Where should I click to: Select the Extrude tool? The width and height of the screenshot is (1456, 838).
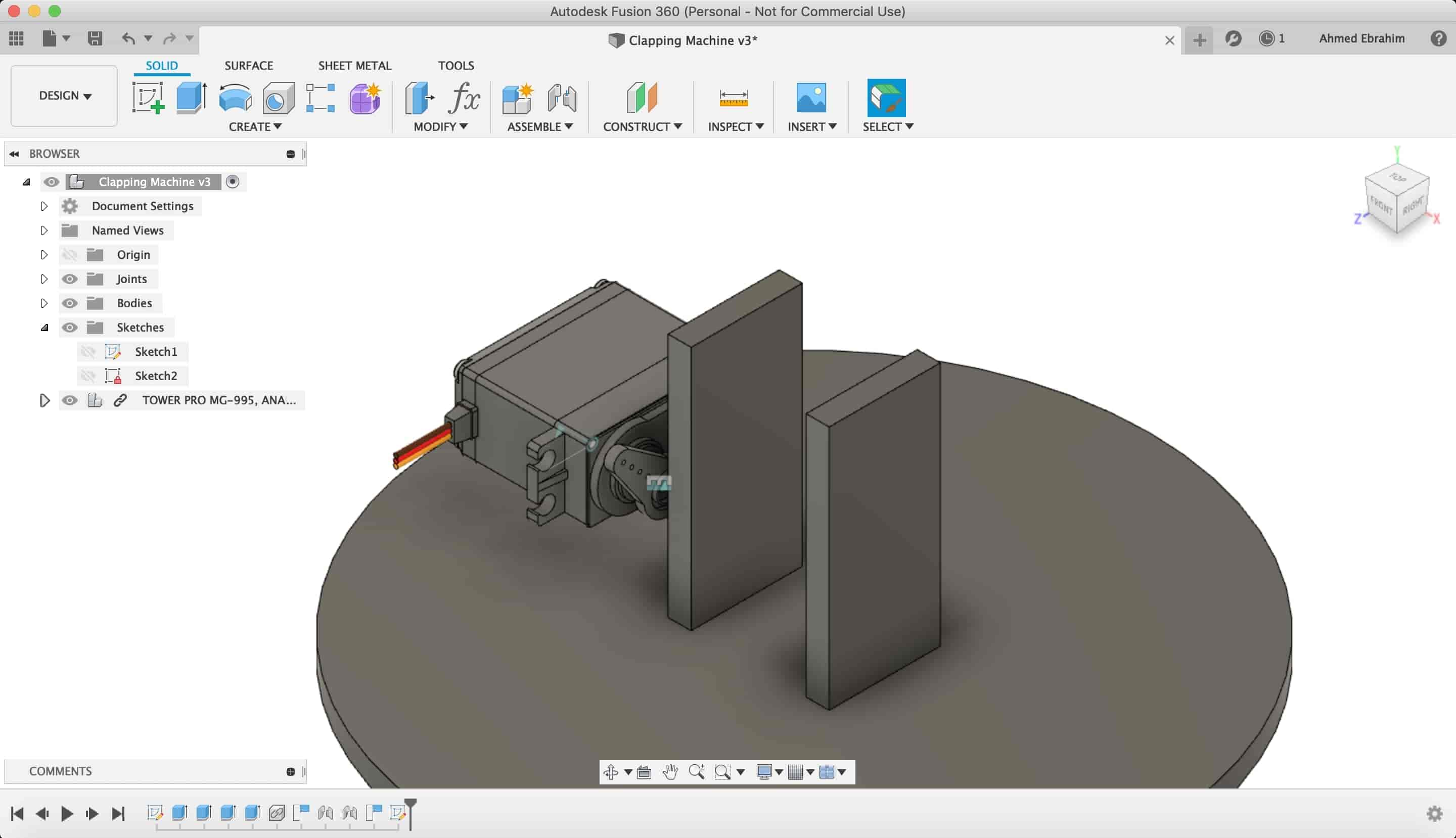click(x=192, y=98)
